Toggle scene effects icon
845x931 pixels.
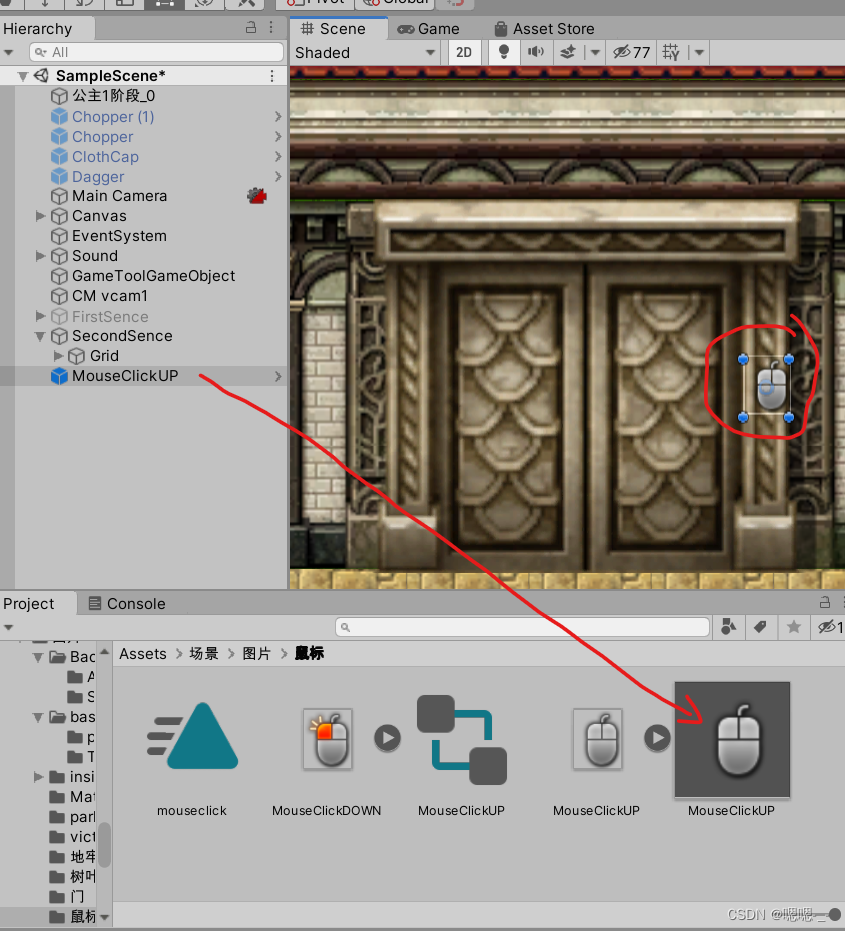[568, 52]
